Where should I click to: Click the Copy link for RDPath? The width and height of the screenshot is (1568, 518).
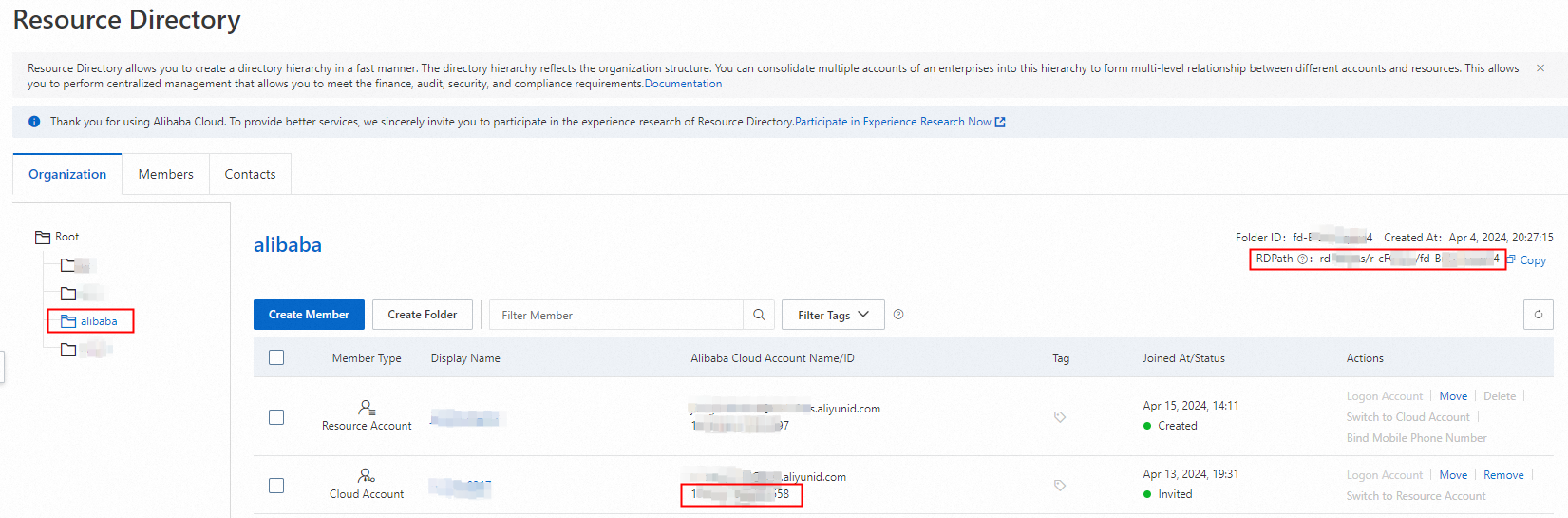click(x=1533, y=260)
